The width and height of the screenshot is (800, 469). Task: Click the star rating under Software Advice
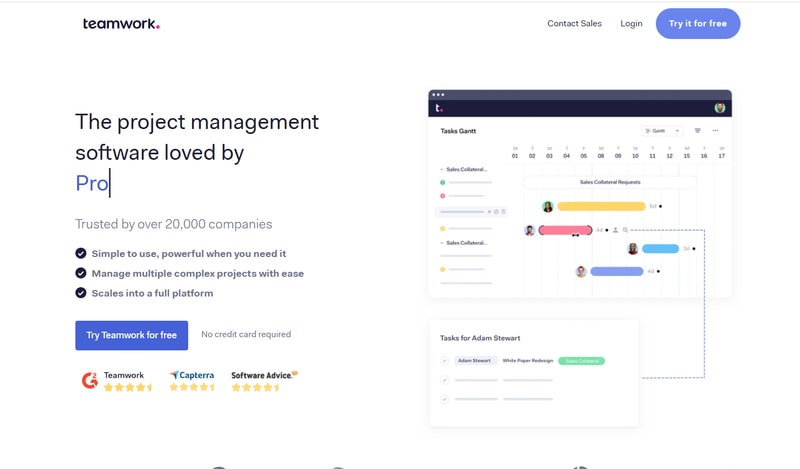(256, 387)
